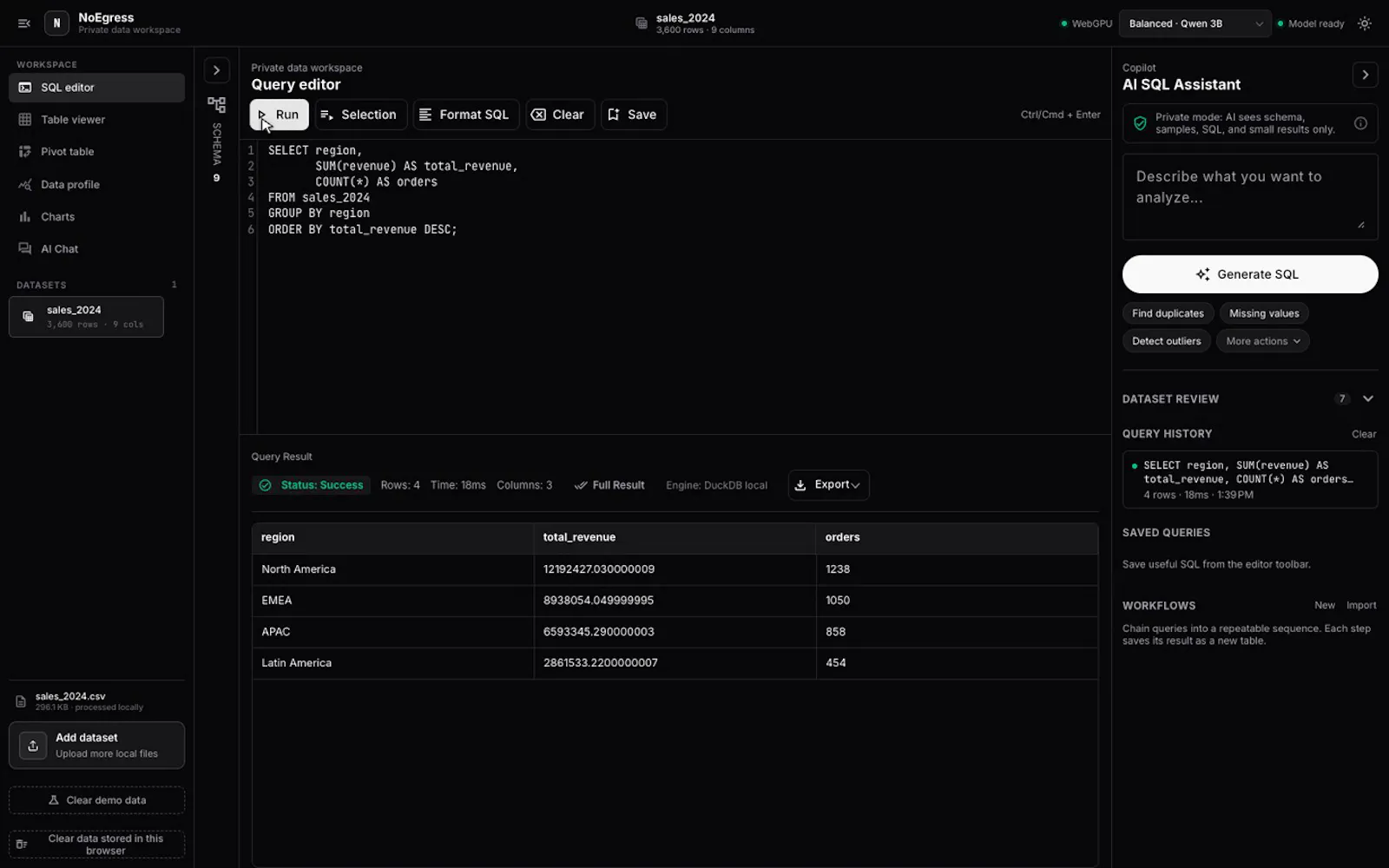This screenshot has height=868, width=1389.
Task: Select the sales_2024 dataset card
Action: 86,317
